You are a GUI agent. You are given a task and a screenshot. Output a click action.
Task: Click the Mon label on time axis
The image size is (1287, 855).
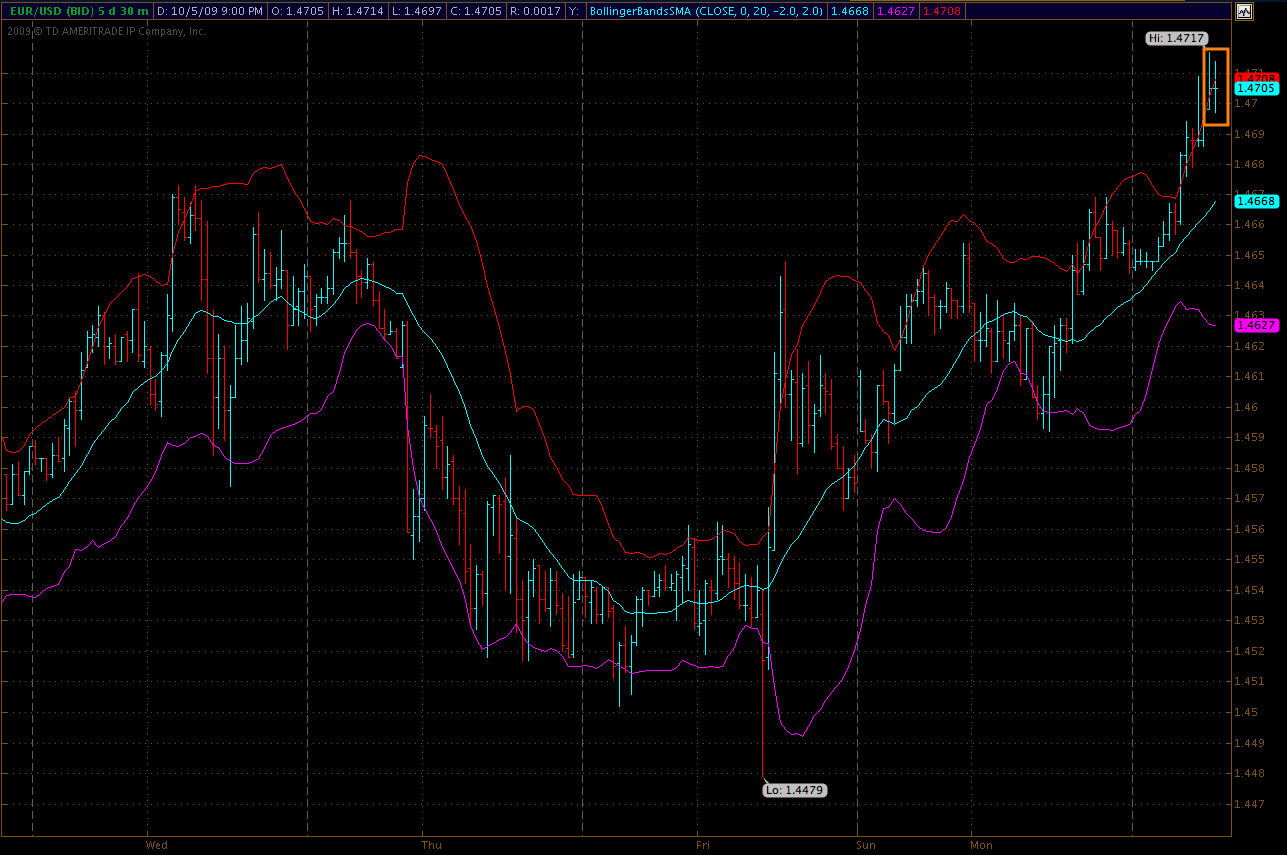pyautogui.click(x=981, y=845)
